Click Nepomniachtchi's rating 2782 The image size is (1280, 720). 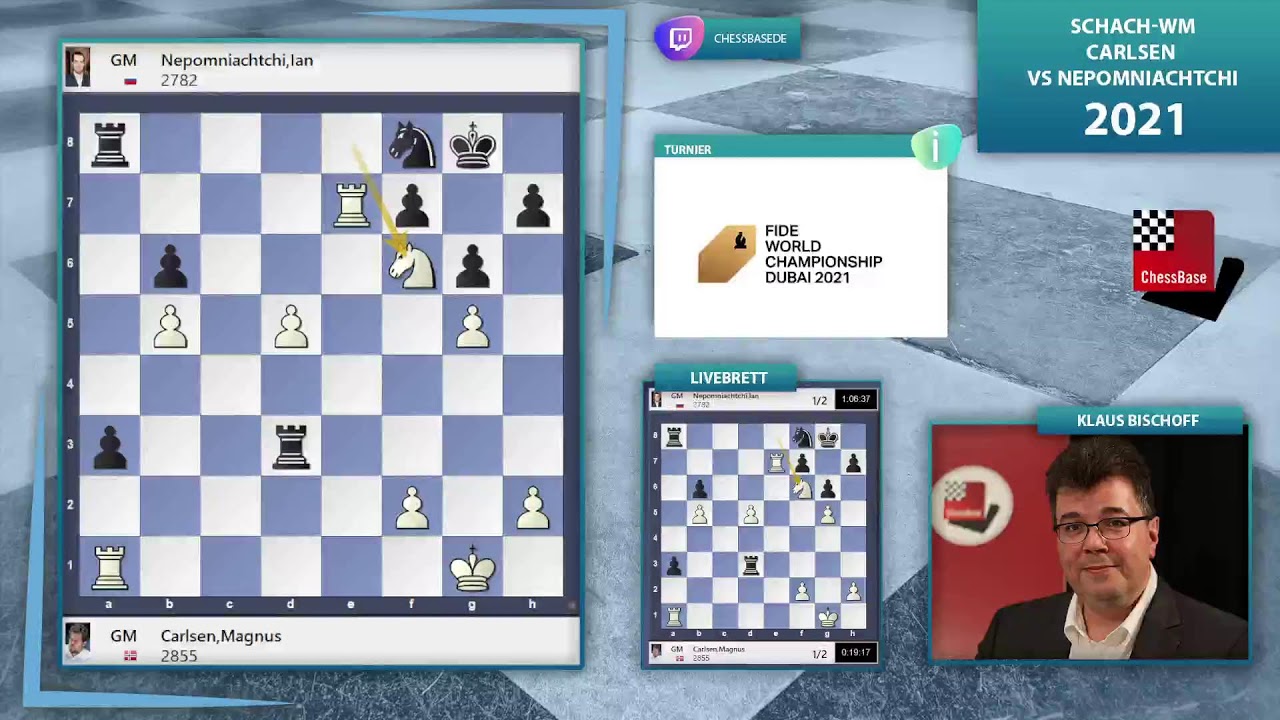(x=179, y=80)
